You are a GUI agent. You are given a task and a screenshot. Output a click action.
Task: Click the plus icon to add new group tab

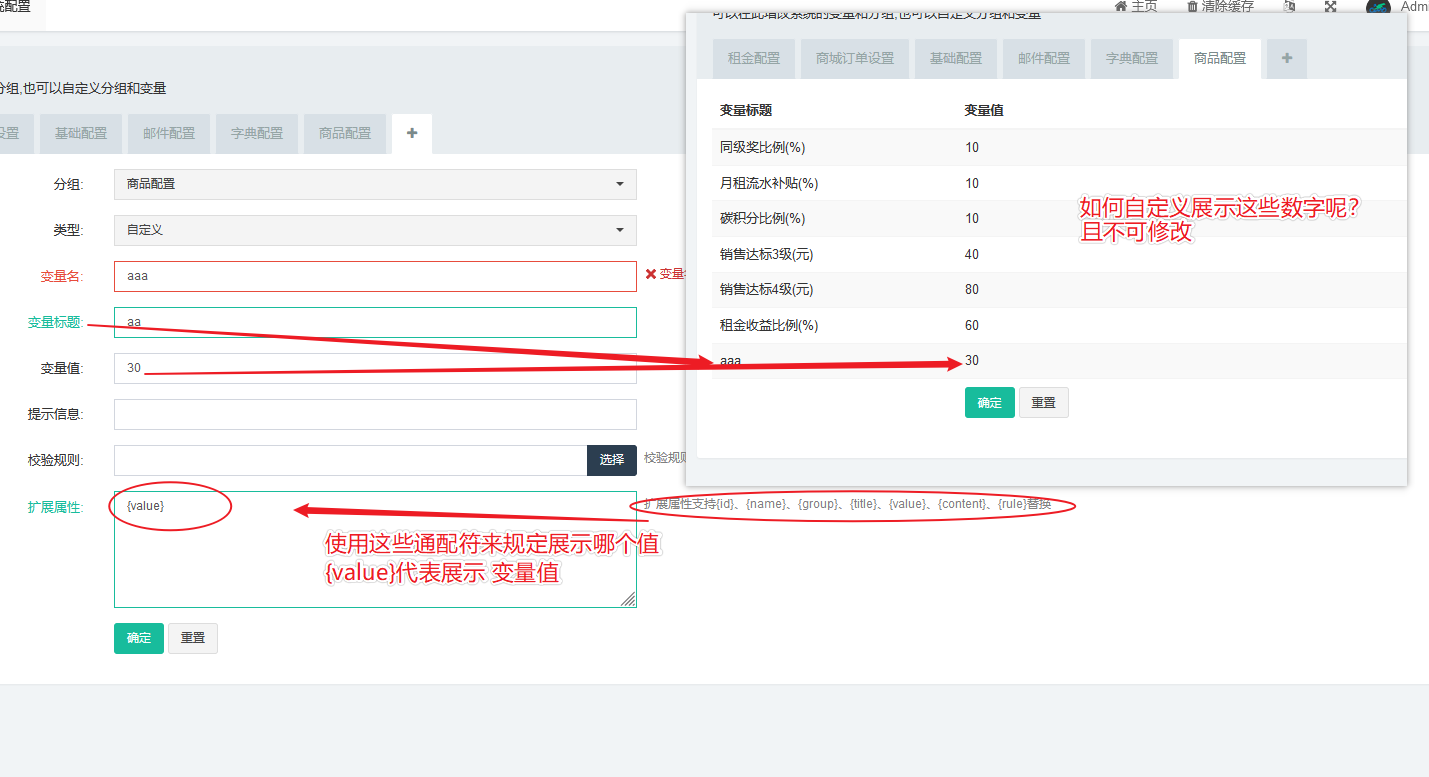(x=411, y=133)
